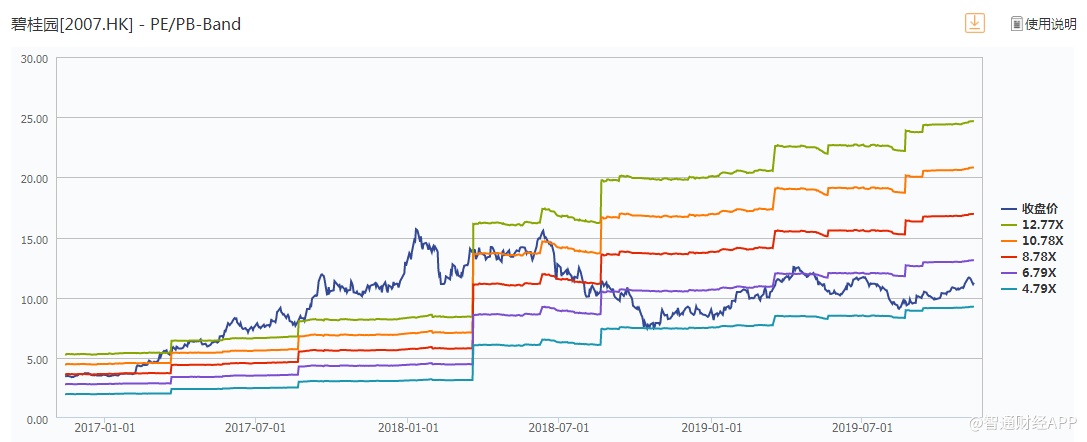The image size is (1087, 442).
Task: Click the red 8.78X band line in chart
Action: tap(700, 250)
